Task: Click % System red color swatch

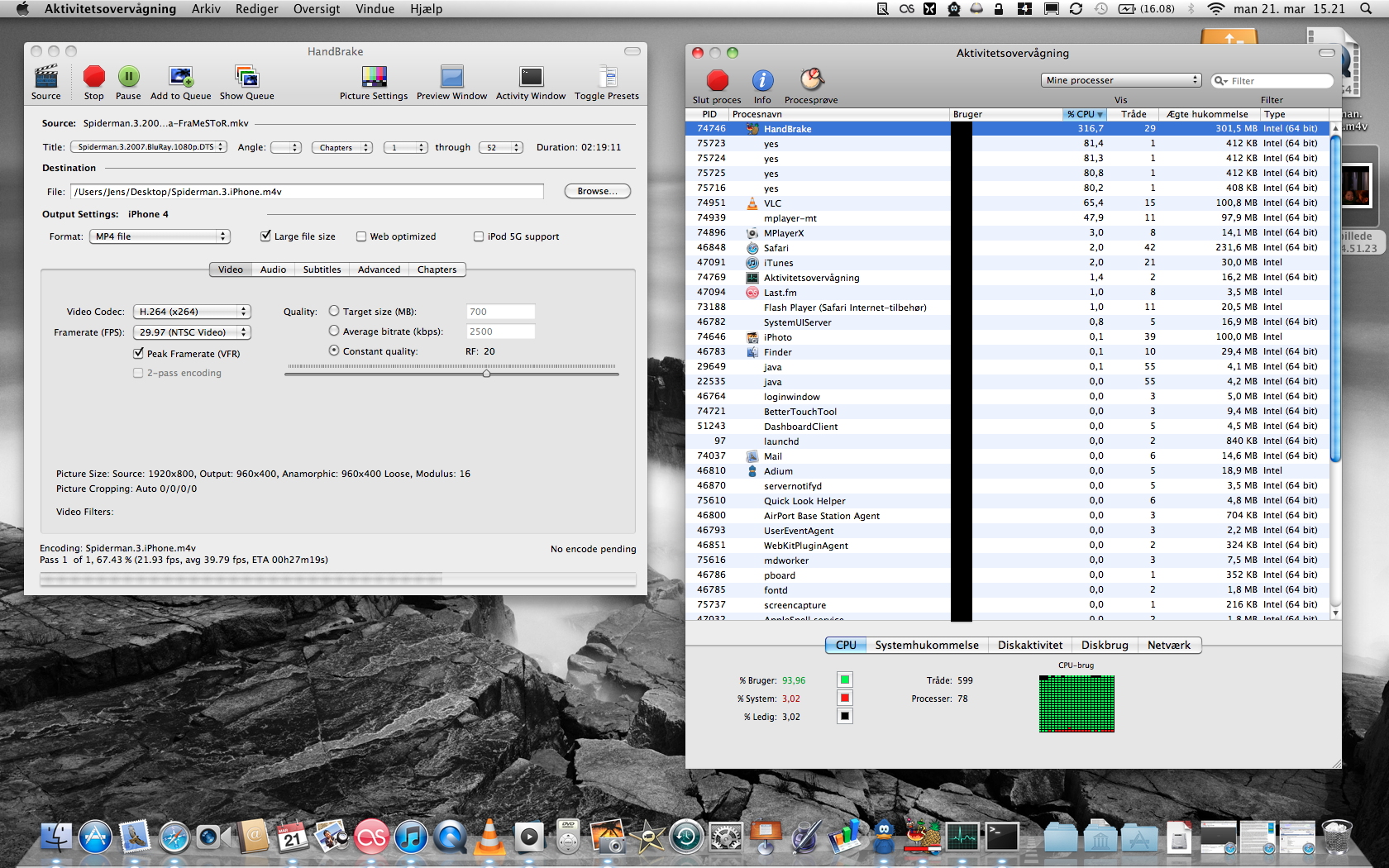Action: point(845,698)
